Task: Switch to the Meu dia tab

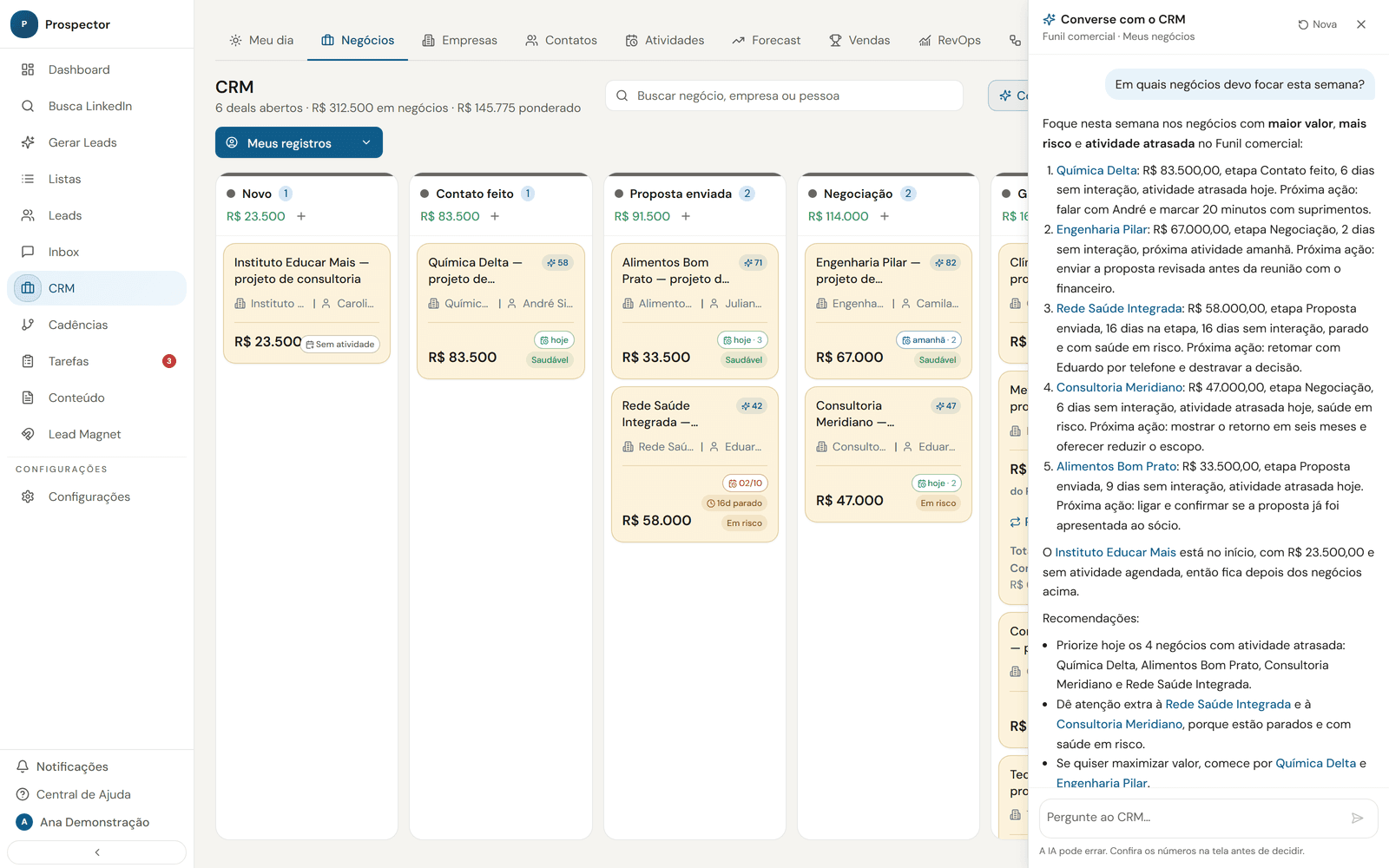Action: 261,40
